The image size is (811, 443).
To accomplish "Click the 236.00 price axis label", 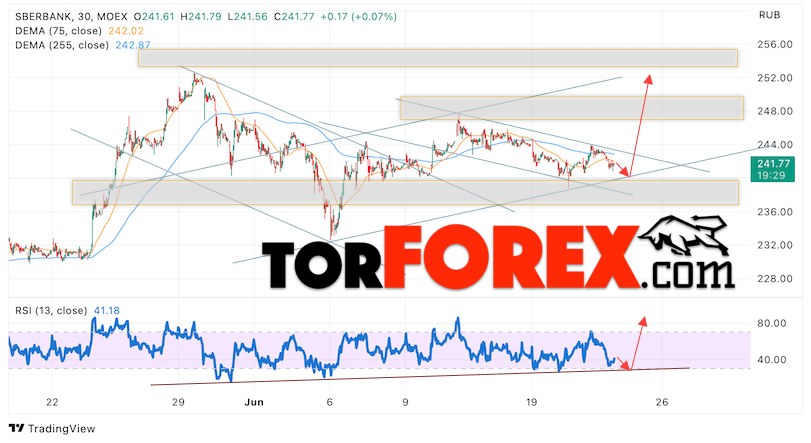I will coord(775,212).
